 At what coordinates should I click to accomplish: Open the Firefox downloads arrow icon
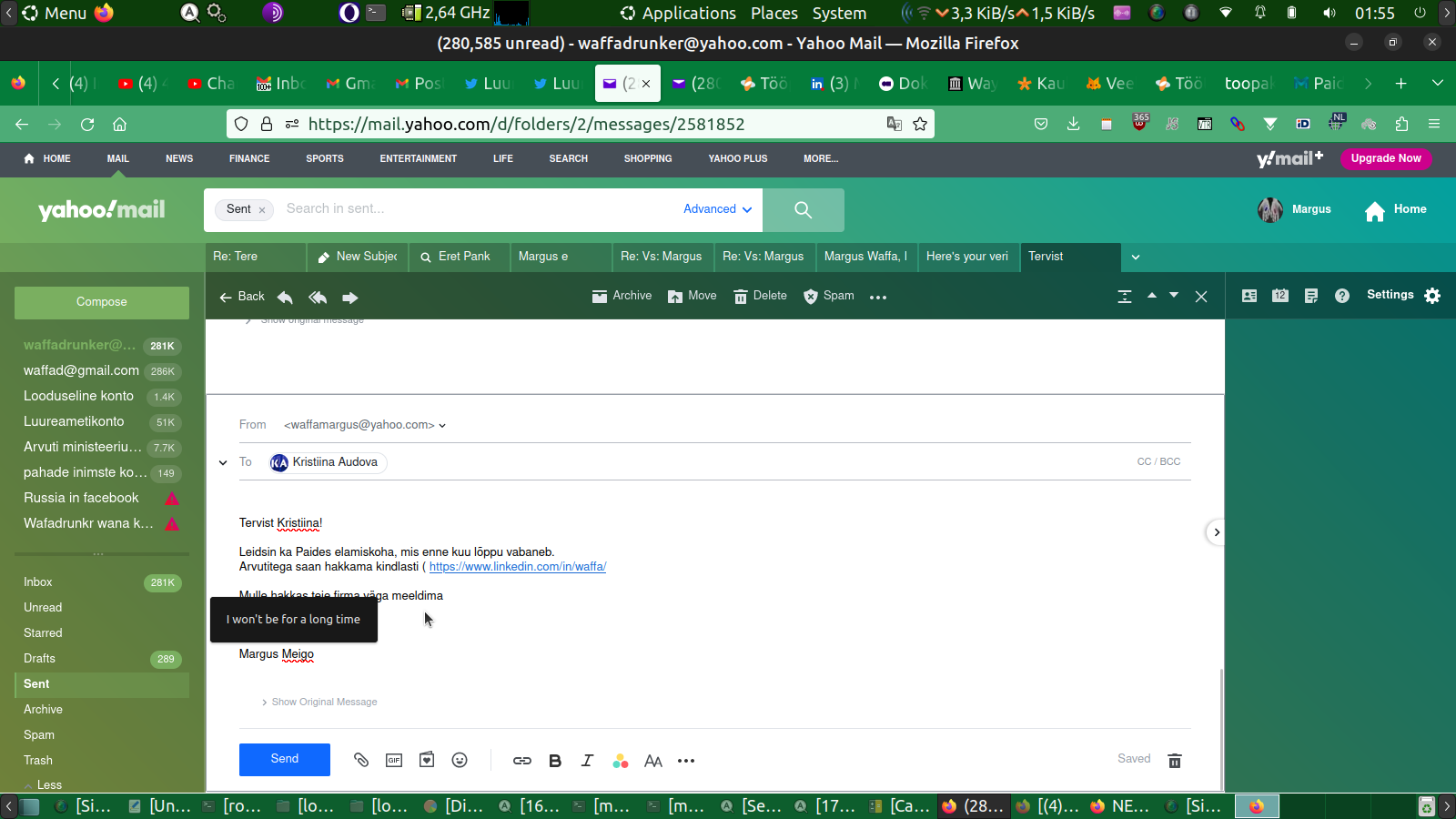pyautogui.click(x=1074, y=124)
